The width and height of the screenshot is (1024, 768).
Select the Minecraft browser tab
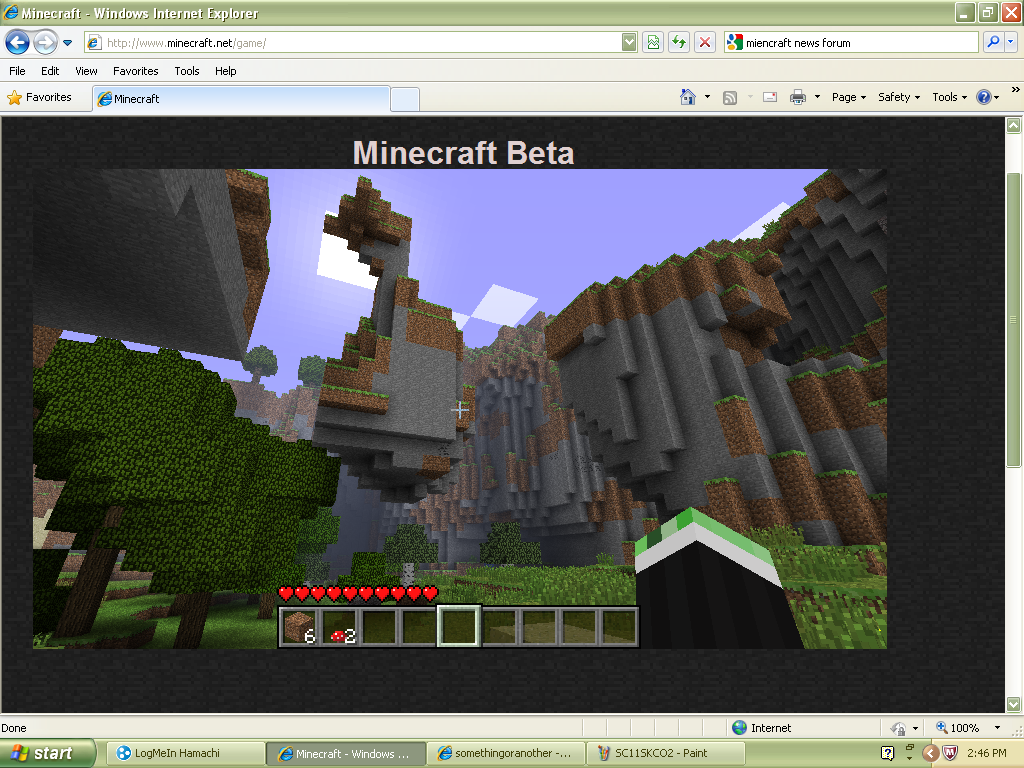pos(241,99)
